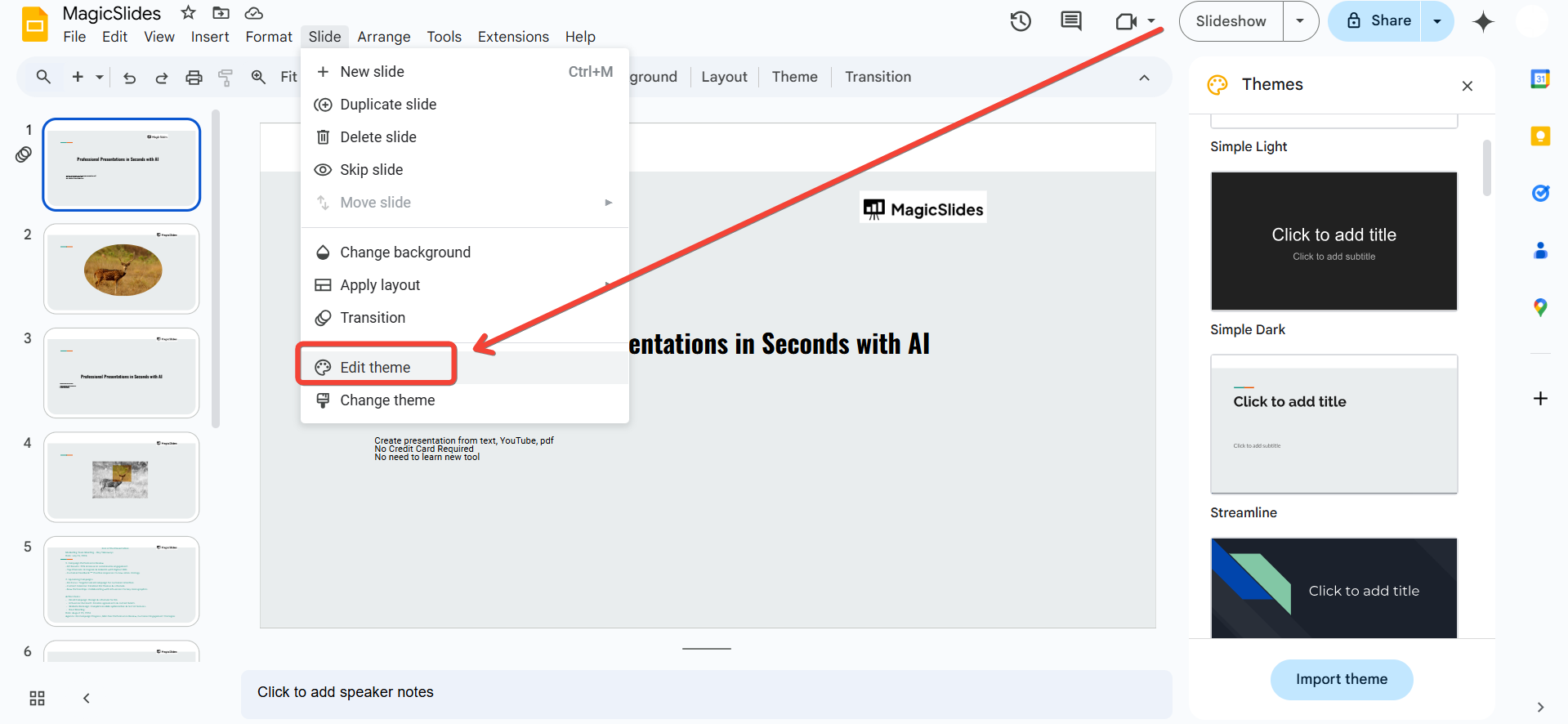Viewport: 1568px width, 724px height.
Task: Hide the menus with up chevron
Action: tap(1144, 78)
